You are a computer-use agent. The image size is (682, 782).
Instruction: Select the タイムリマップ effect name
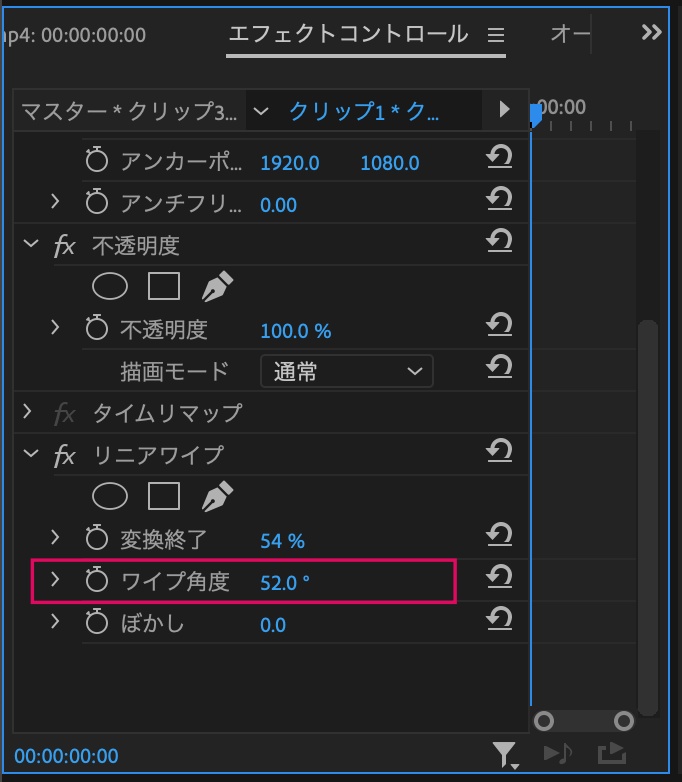(168, 413)
